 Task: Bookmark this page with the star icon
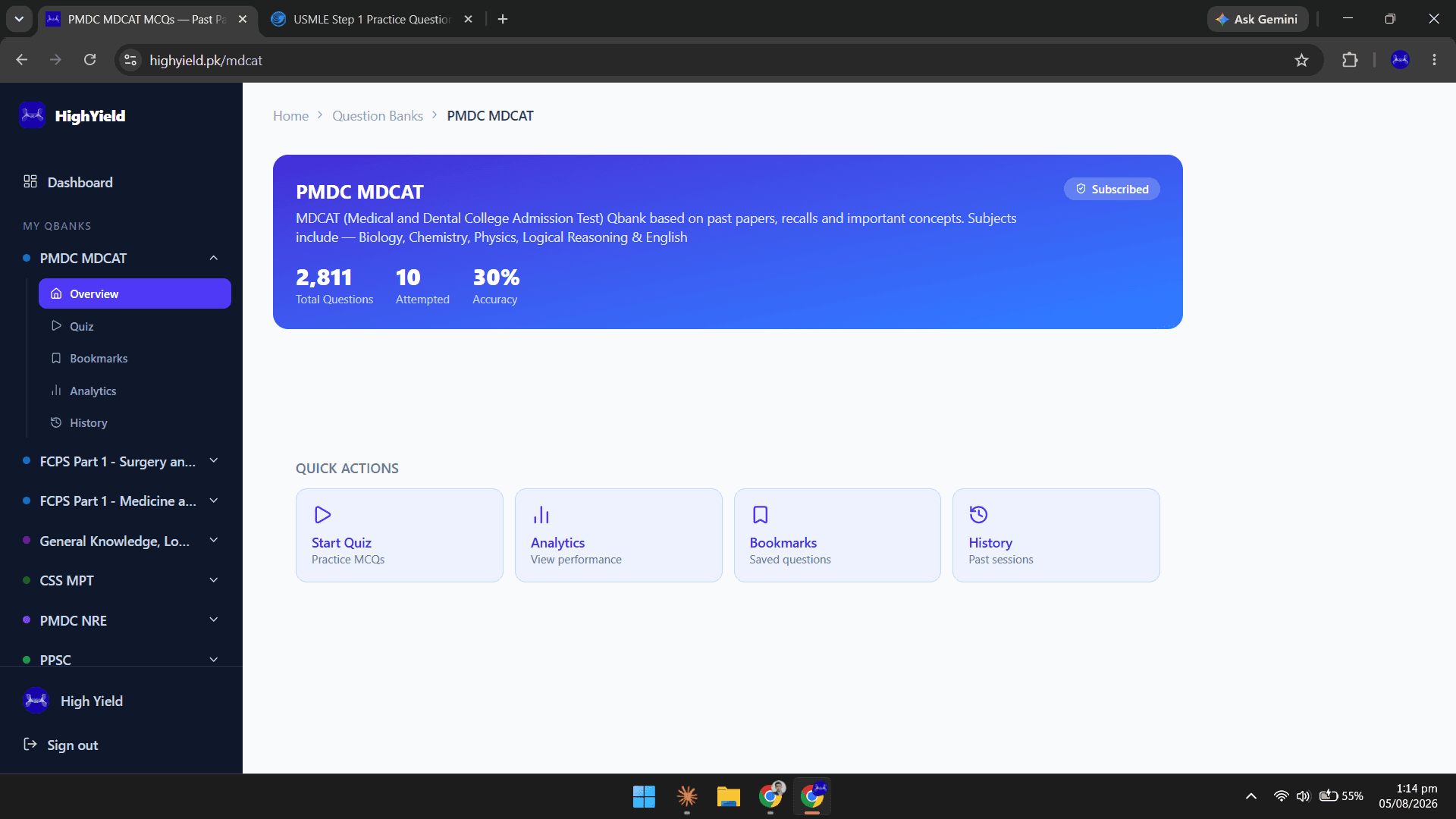click(x=1301, y=60)
